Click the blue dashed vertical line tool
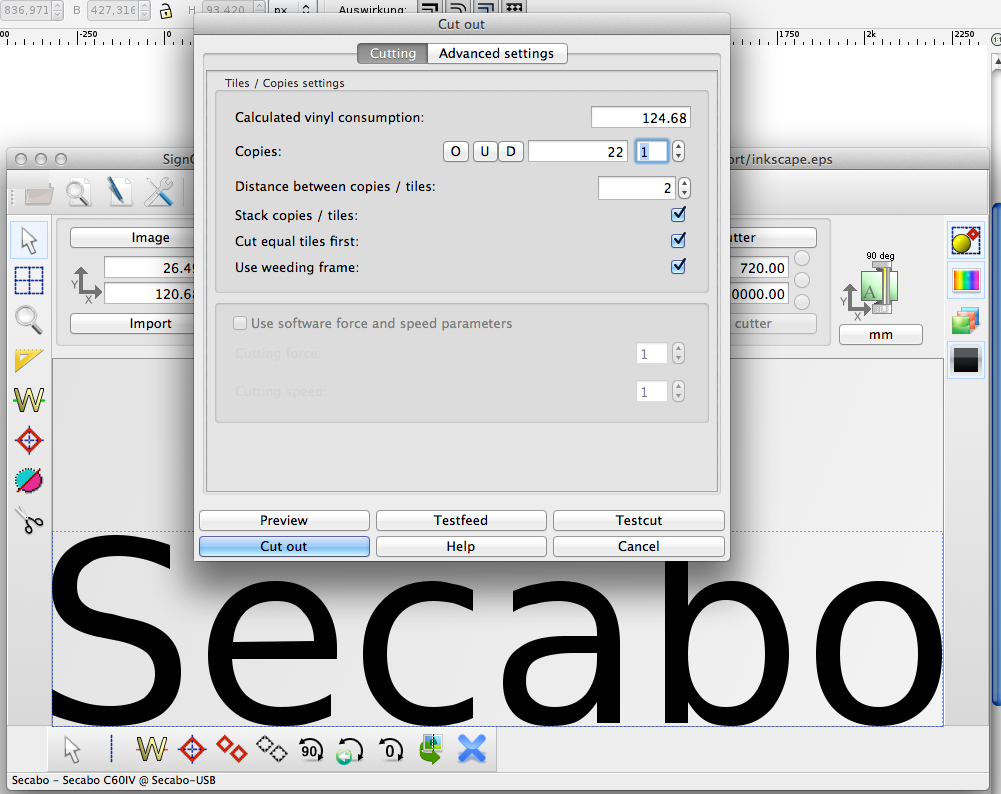The height and width of the screenshot is (794, 1001). coord(112,749)
